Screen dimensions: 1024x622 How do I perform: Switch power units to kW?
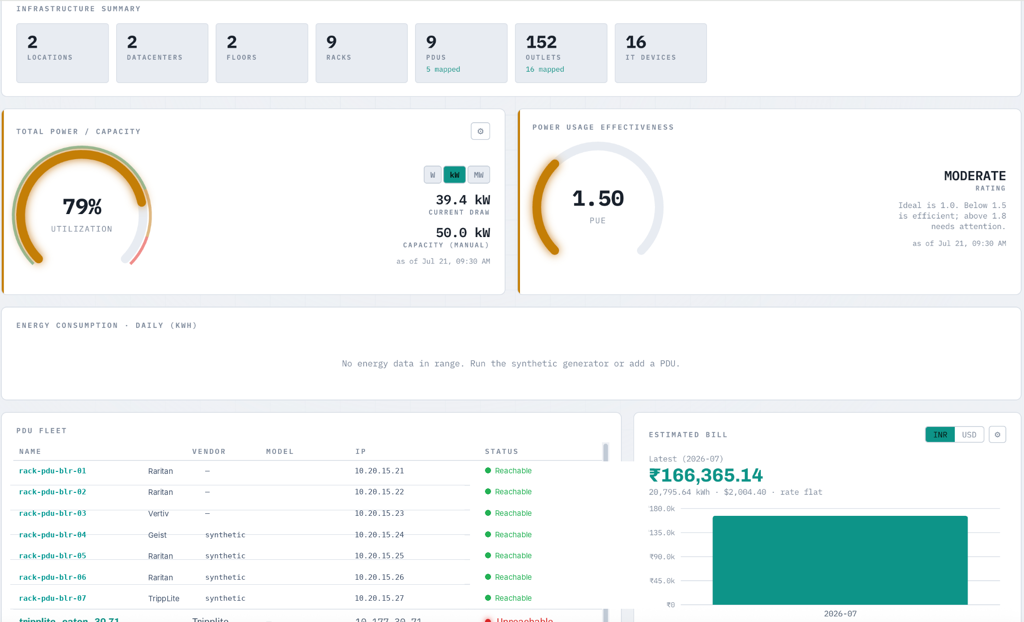pyautogui.click(x=455, y=175)
